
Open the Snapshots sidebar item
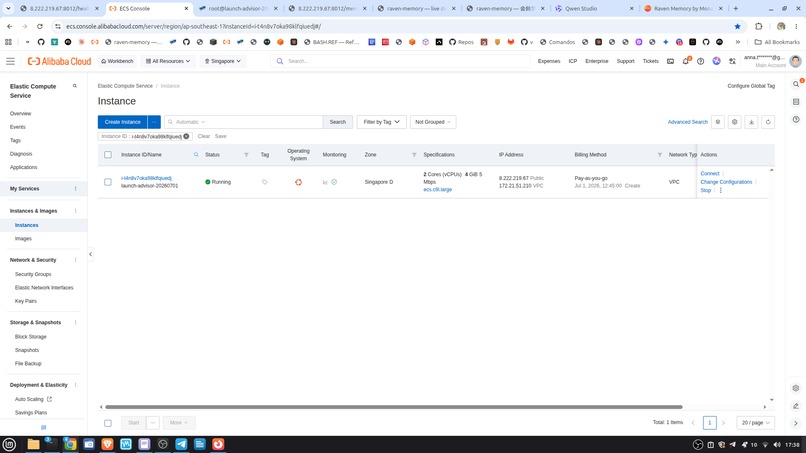(27, 350)
